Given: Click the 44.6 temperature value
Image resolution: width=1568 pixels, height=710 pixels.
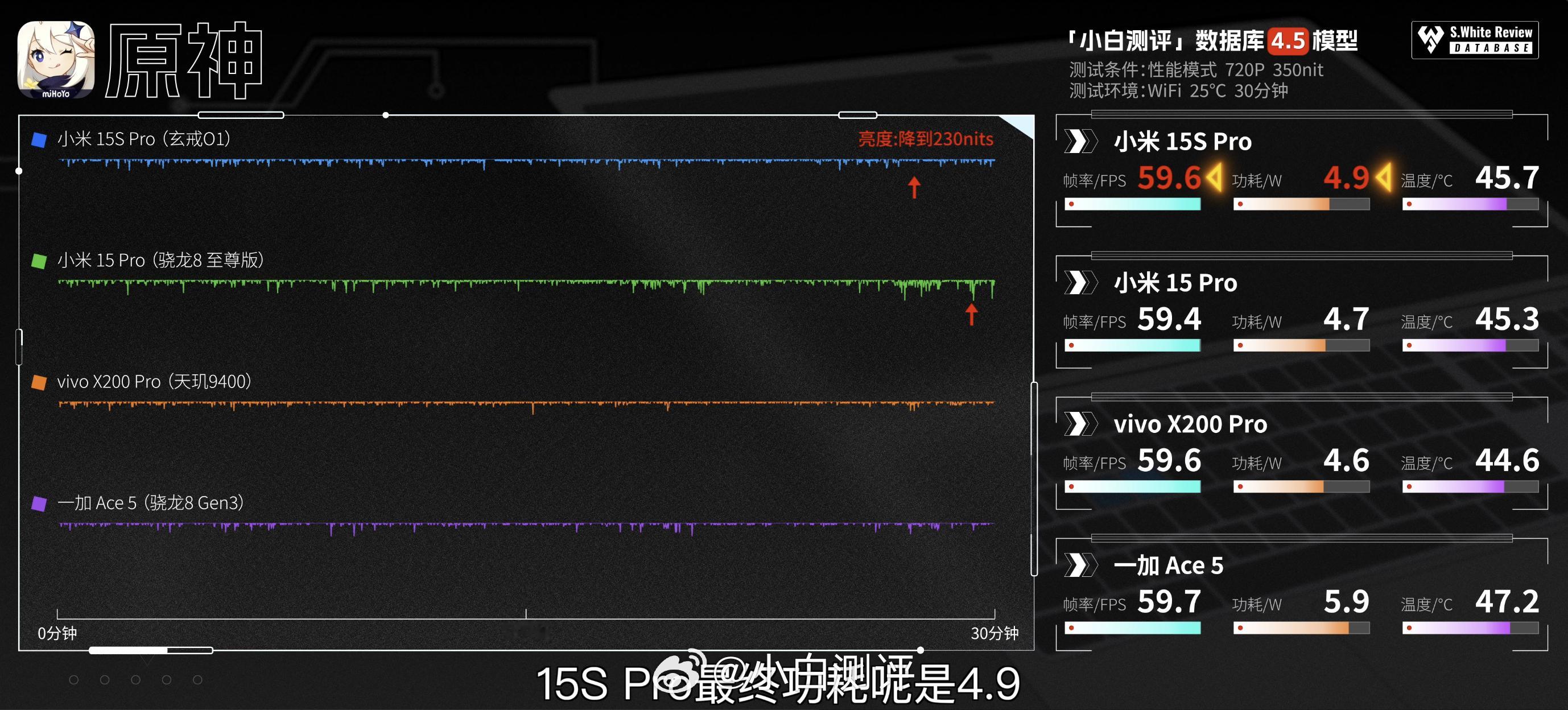Looking at the screenshot, I should coord(1507,460).
